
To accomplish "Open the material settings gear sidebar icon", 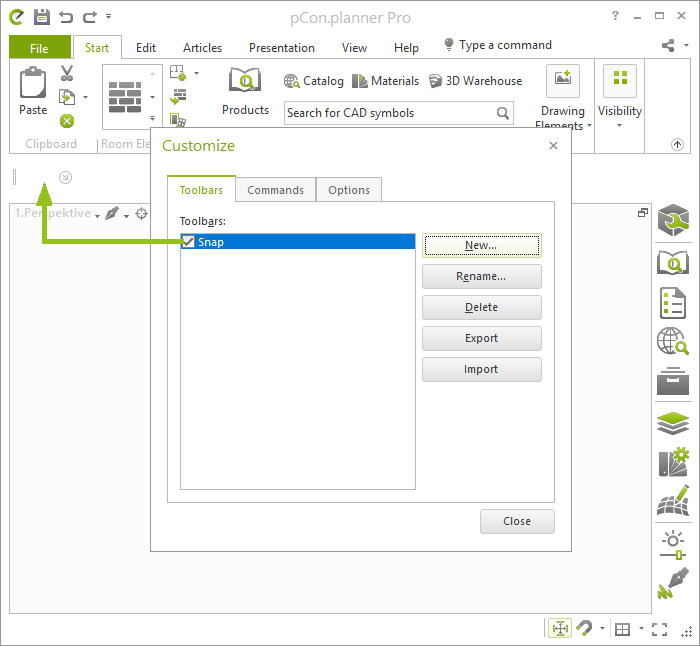I will coord(673,462).
